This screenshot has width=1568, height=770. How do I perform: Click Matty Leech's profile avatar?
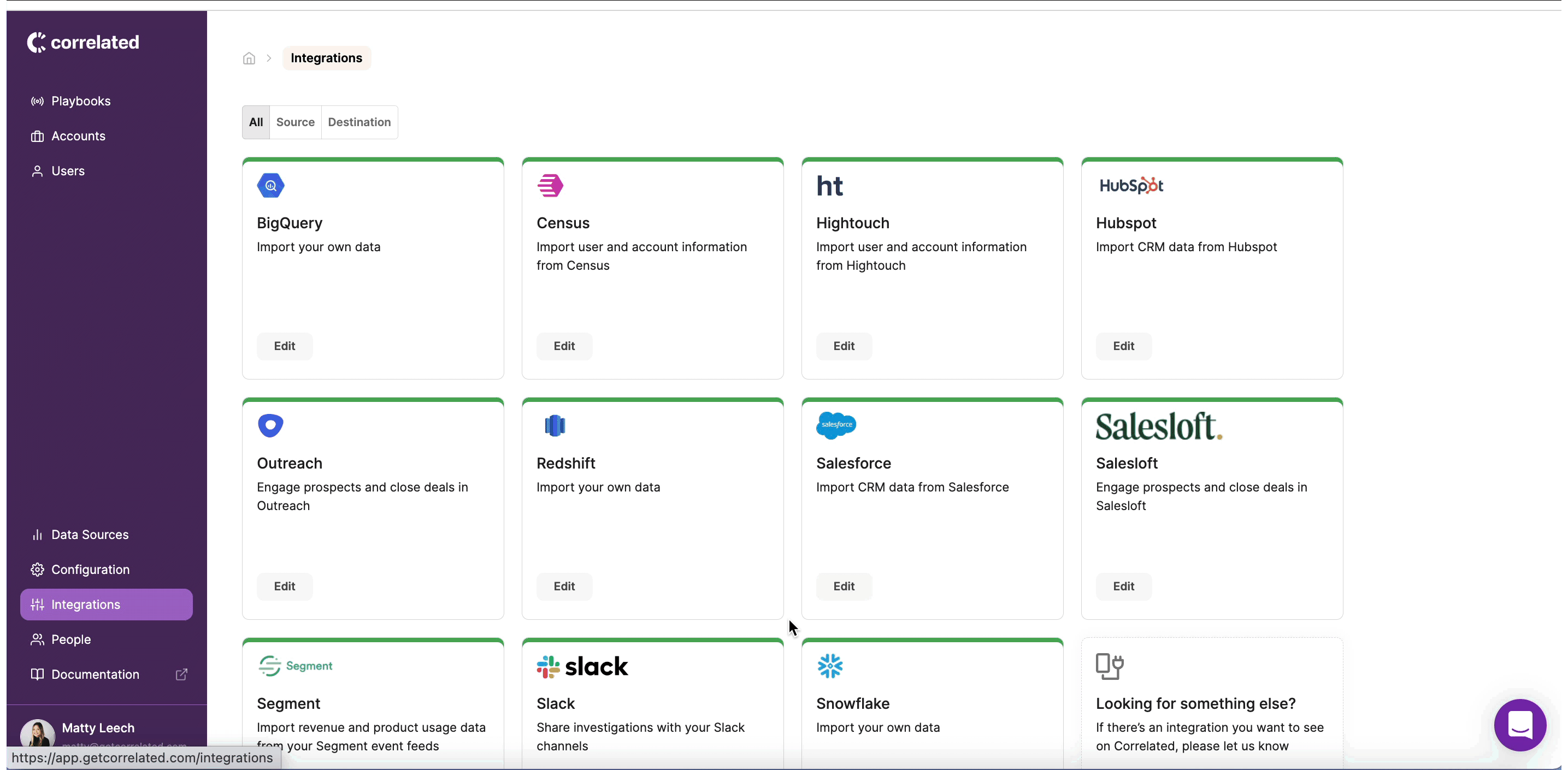click(38, 733)
